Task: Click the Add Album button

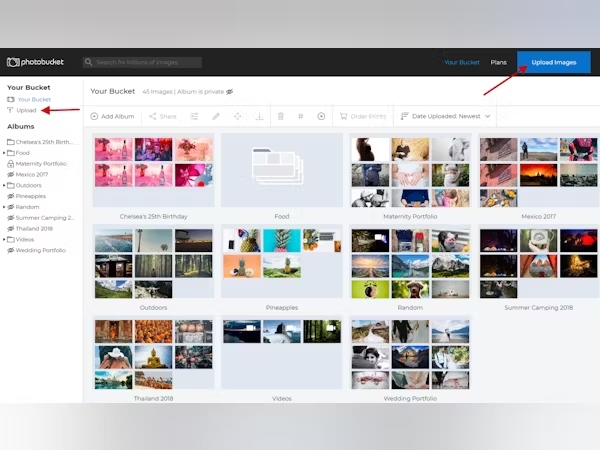Action: (x=113, y=116)
